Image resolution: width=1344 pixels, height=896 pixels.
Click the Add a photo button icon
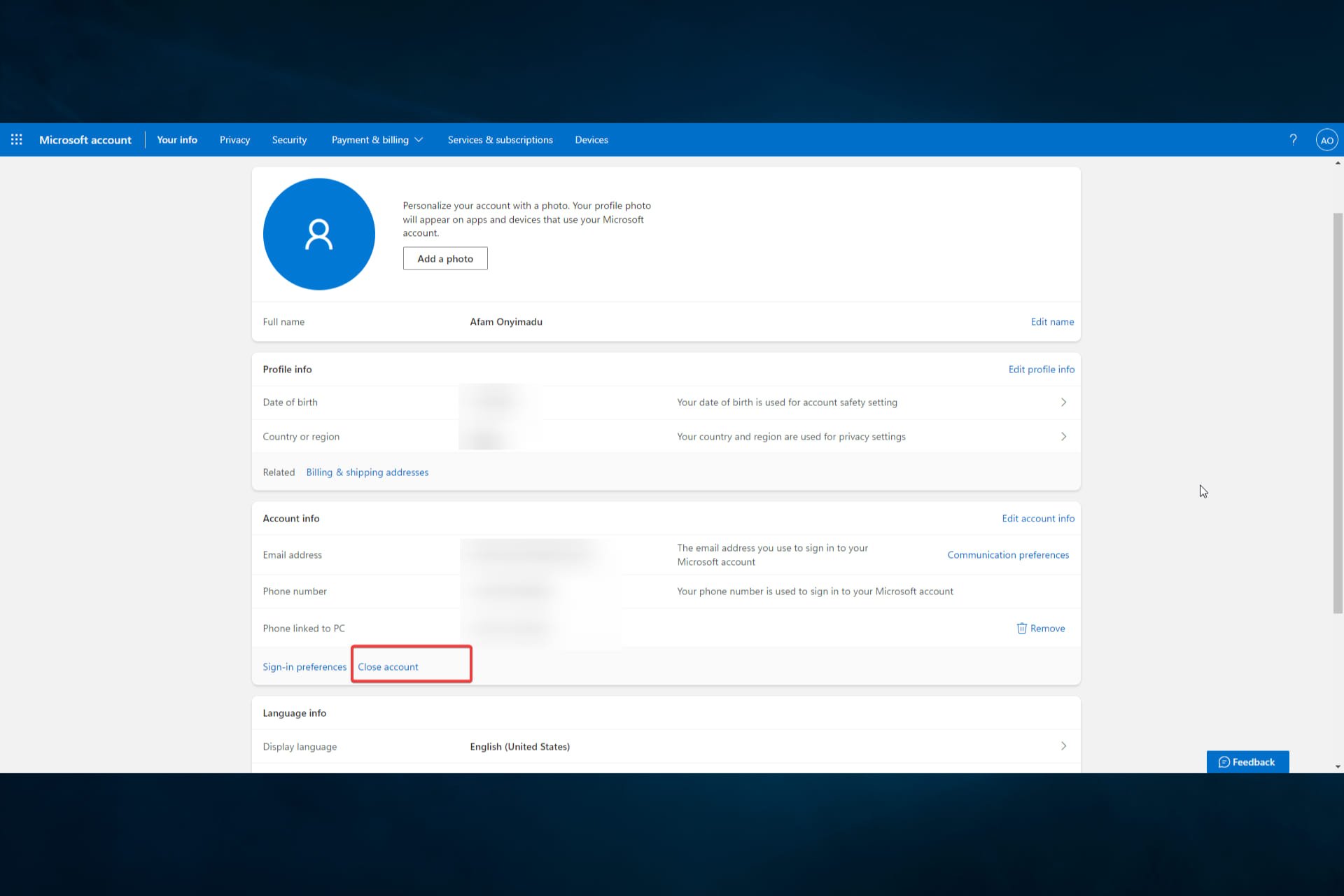point(445,258)
